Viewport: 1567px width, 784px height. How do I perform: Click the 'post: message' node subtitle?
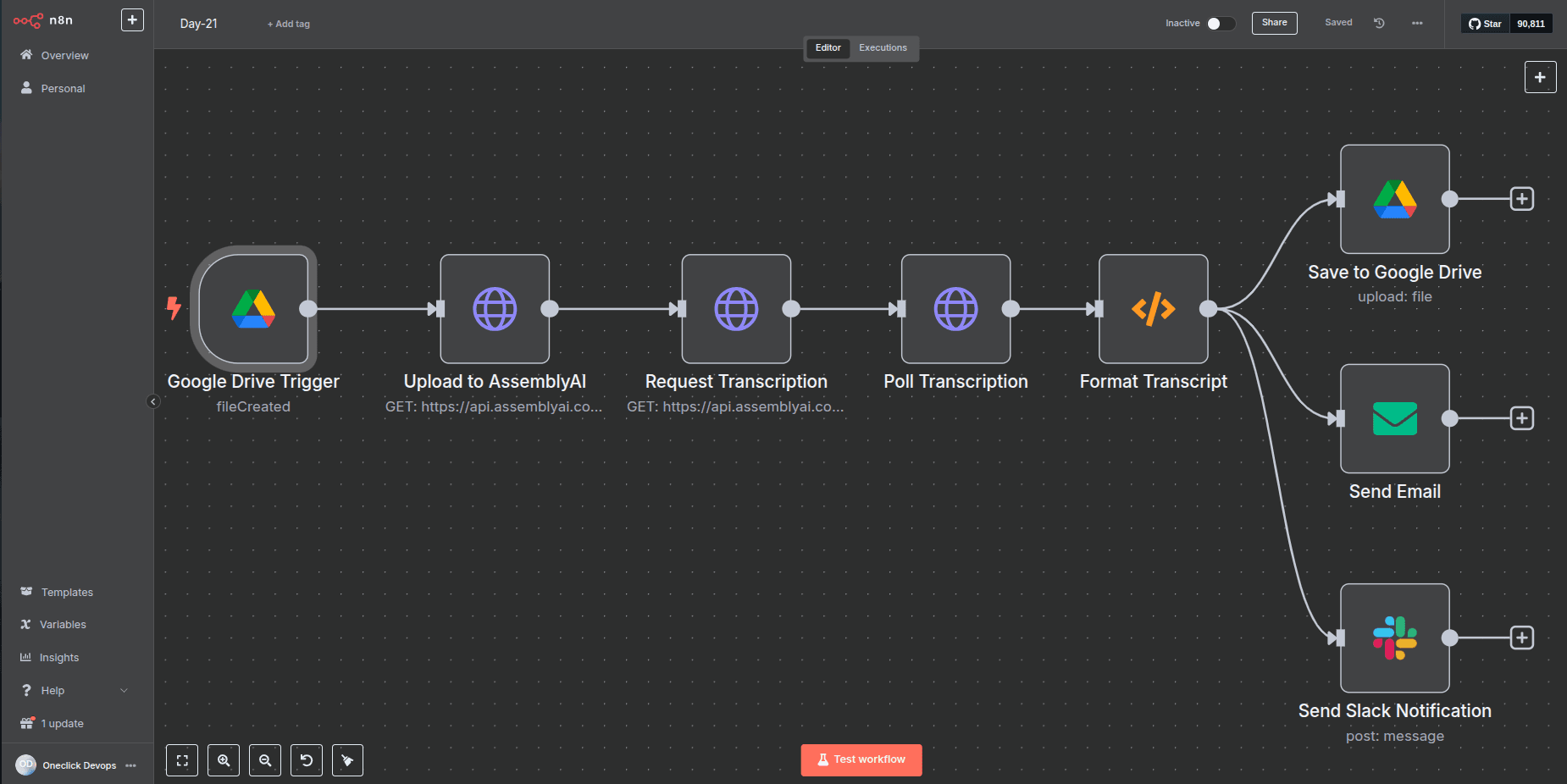[x=1395, y=736]
